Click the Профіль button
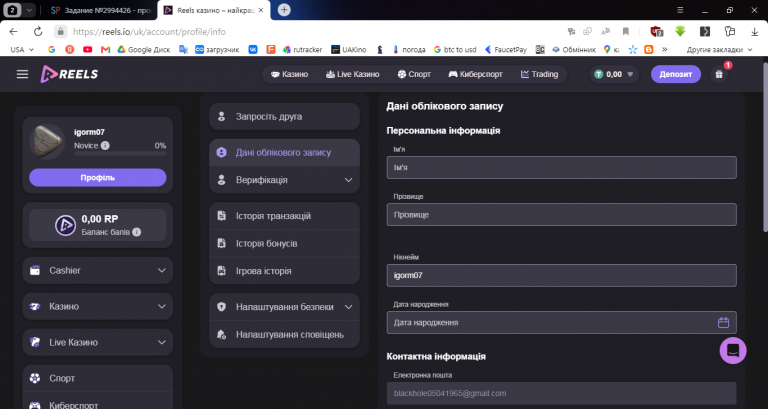The width and height of the screenshot is (768, 409). (x=97, y=177)
